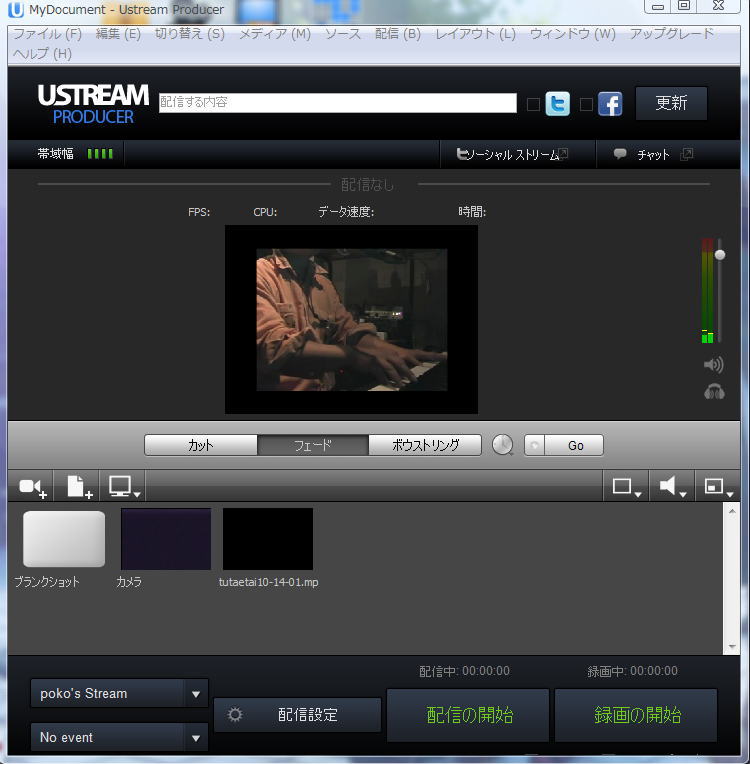Screen dimensions: 750x764
Task: Click the 帯域幅 bandwidth indicator bars
Action: (100, 154)
